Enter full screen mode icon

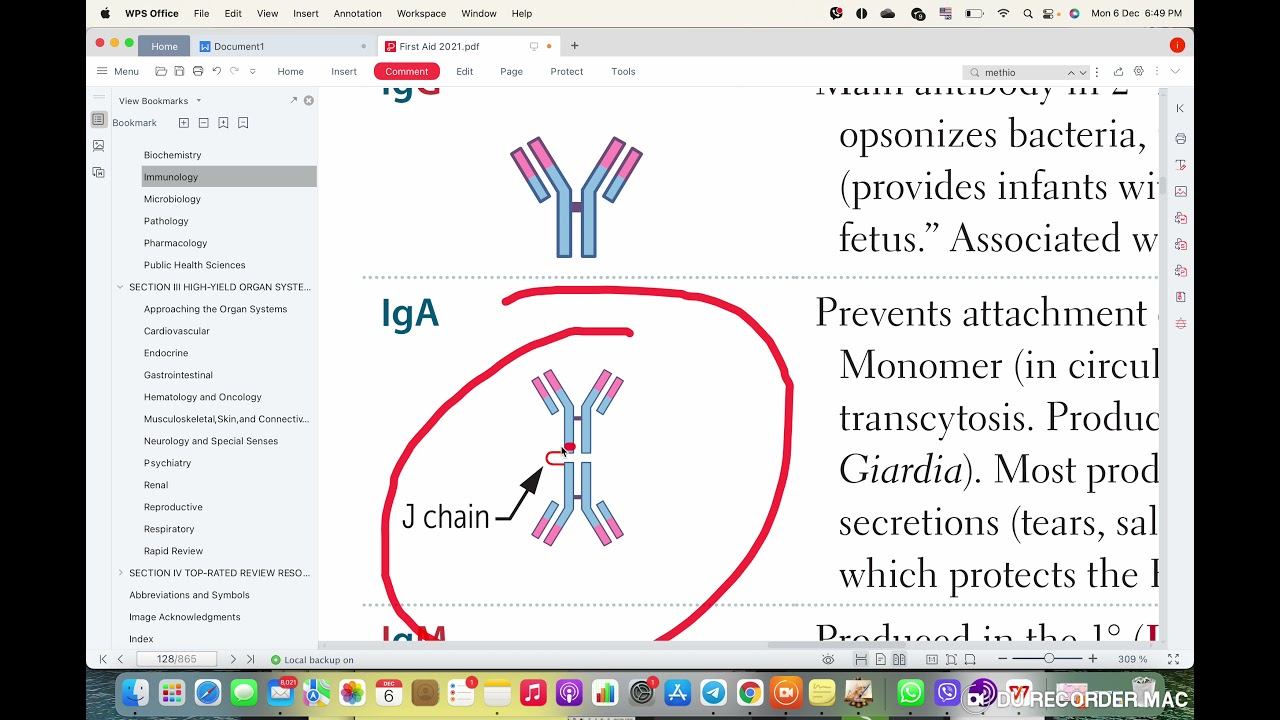pyautogui.click(x=1174, y=659)
